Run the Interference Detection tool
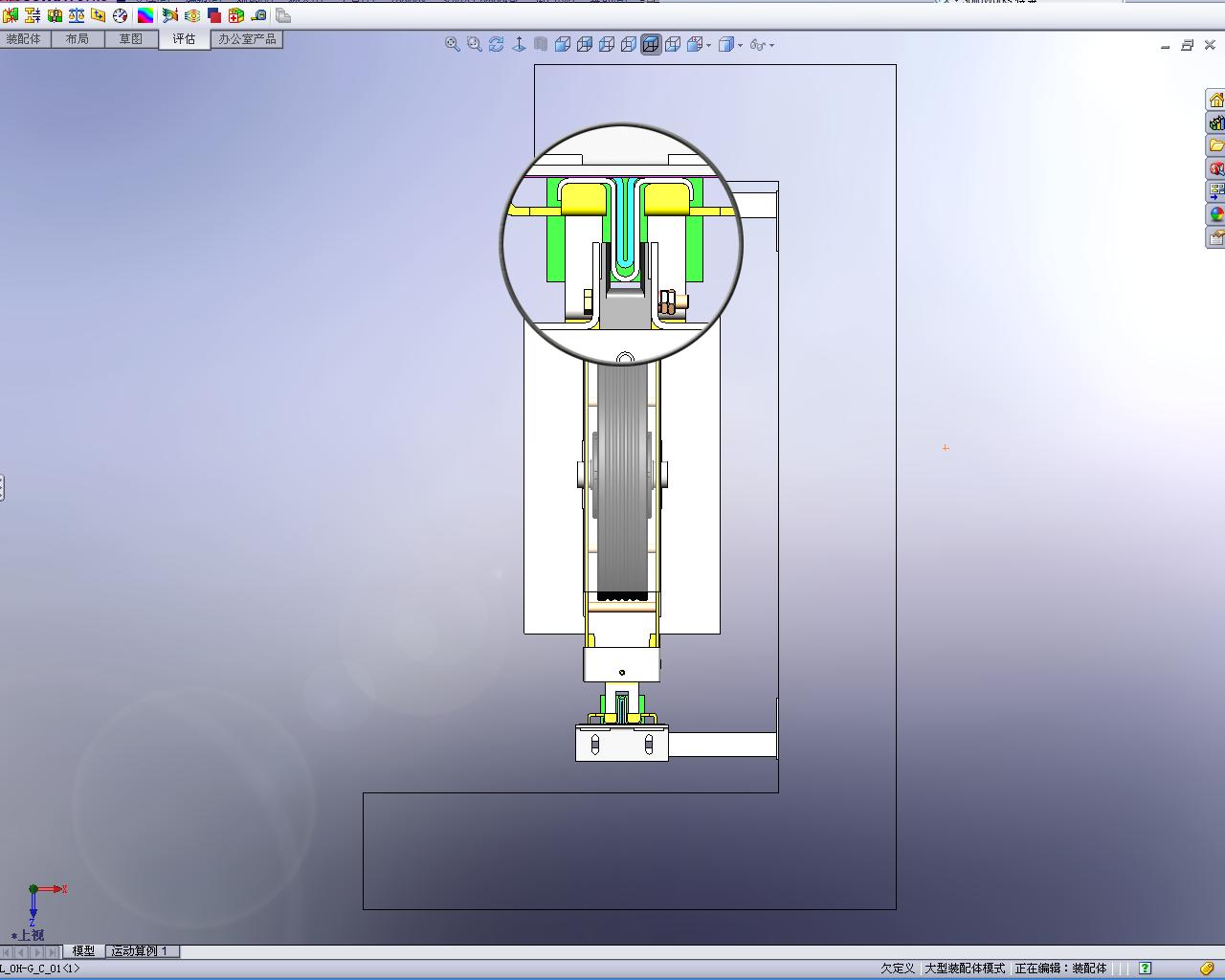This screenshot has height=980, width=1225. coord(11,15)
